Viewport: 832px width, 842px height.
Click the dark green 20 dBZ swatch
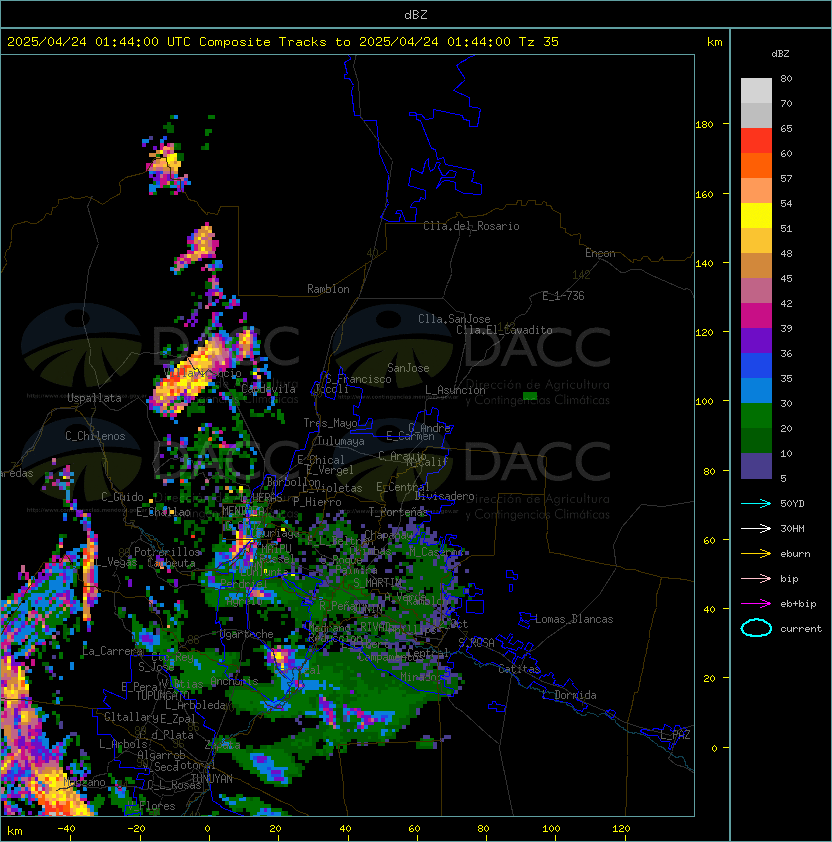point(756,440)
